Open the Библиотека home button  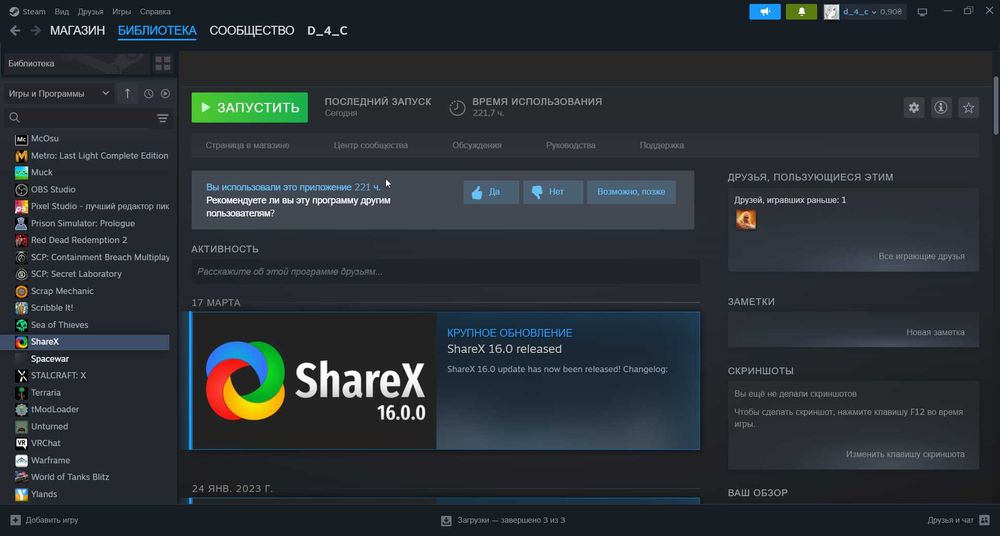point(77,63)
